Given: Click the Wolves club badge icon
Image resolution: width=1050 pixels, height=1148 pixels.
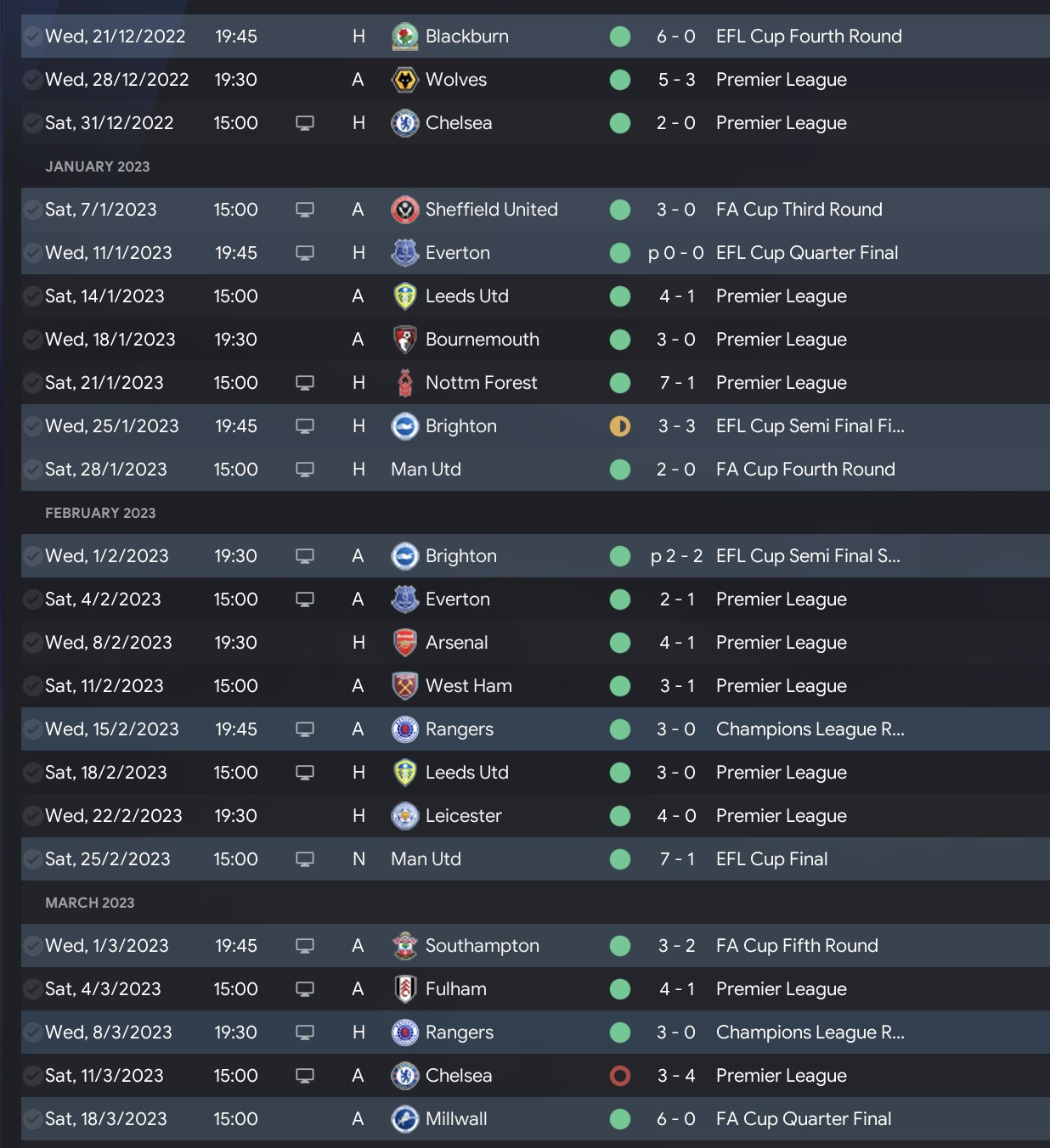Looking at the screenshot, I should 405,80.
